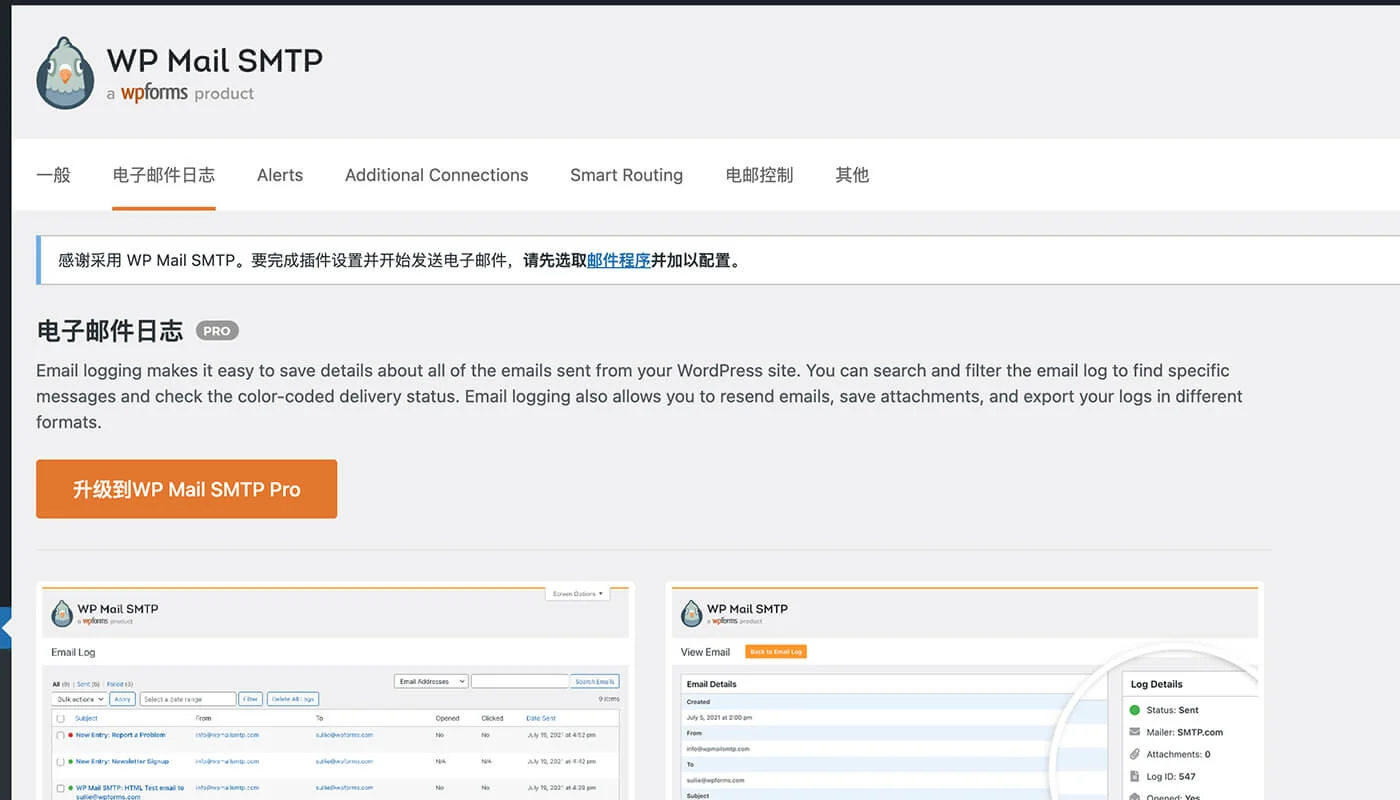Viewport: 1400px width, 800px height.
Task: Click the green dot beside Newsletter Signup entry
Action: tap(70, 761)
